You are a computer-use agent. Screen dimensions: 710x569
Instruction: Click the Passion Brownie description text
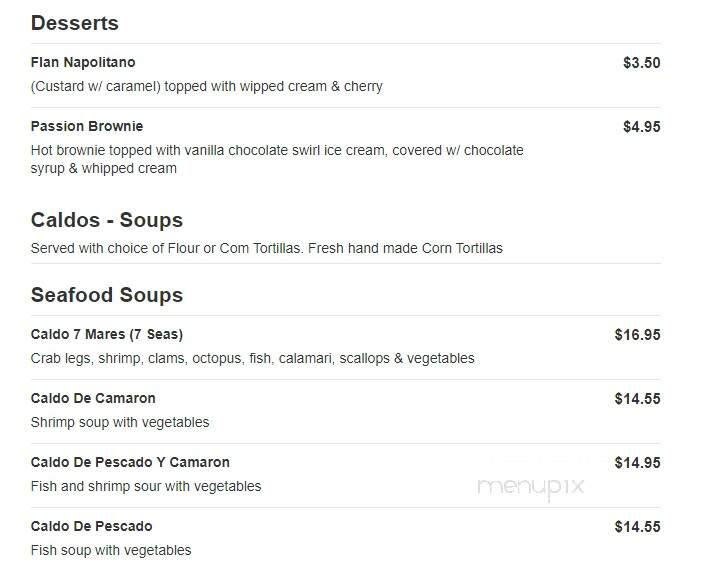click(x=277, y=159)
